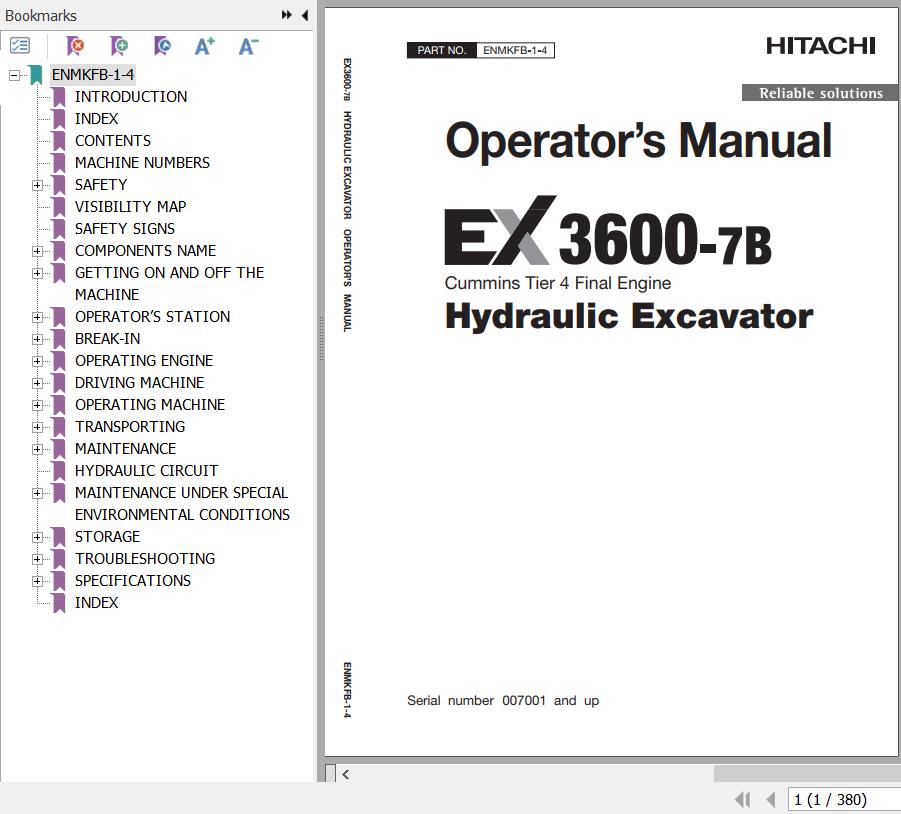Open the OPERATING ENGINE bookmark text

click(x=144, y=361)
